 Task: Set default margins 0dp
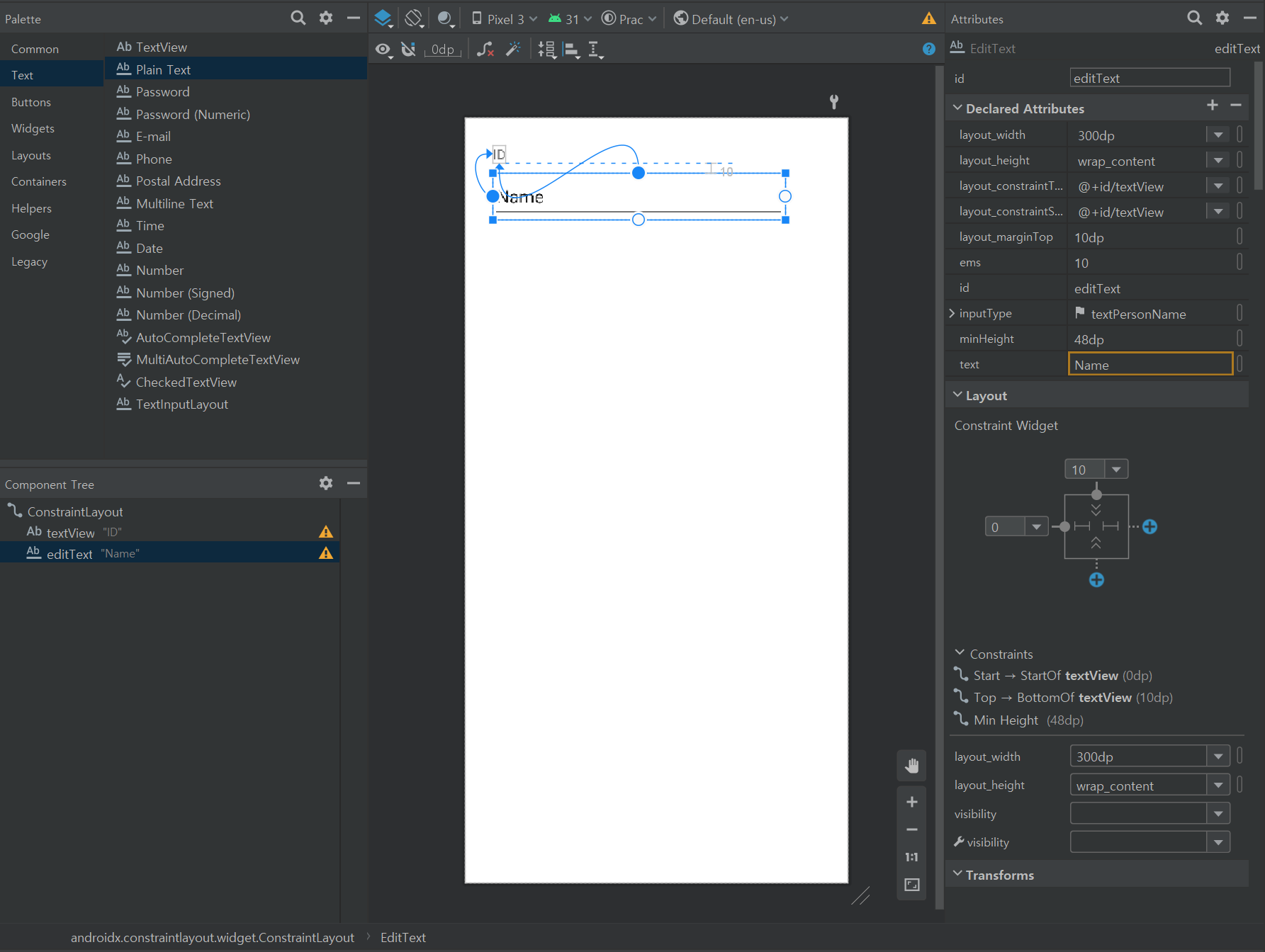(443, 50)
